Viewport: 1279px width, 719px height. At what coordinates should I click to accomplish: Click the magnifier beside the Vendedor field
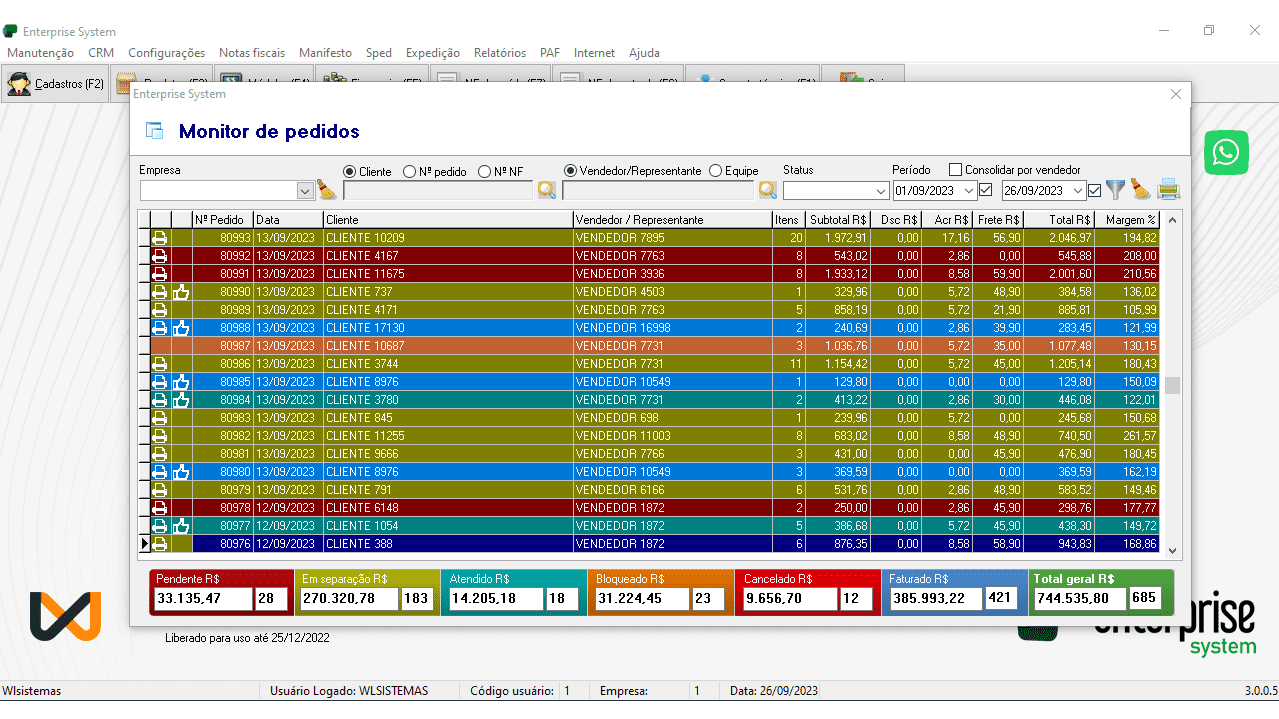click(767, 190)
